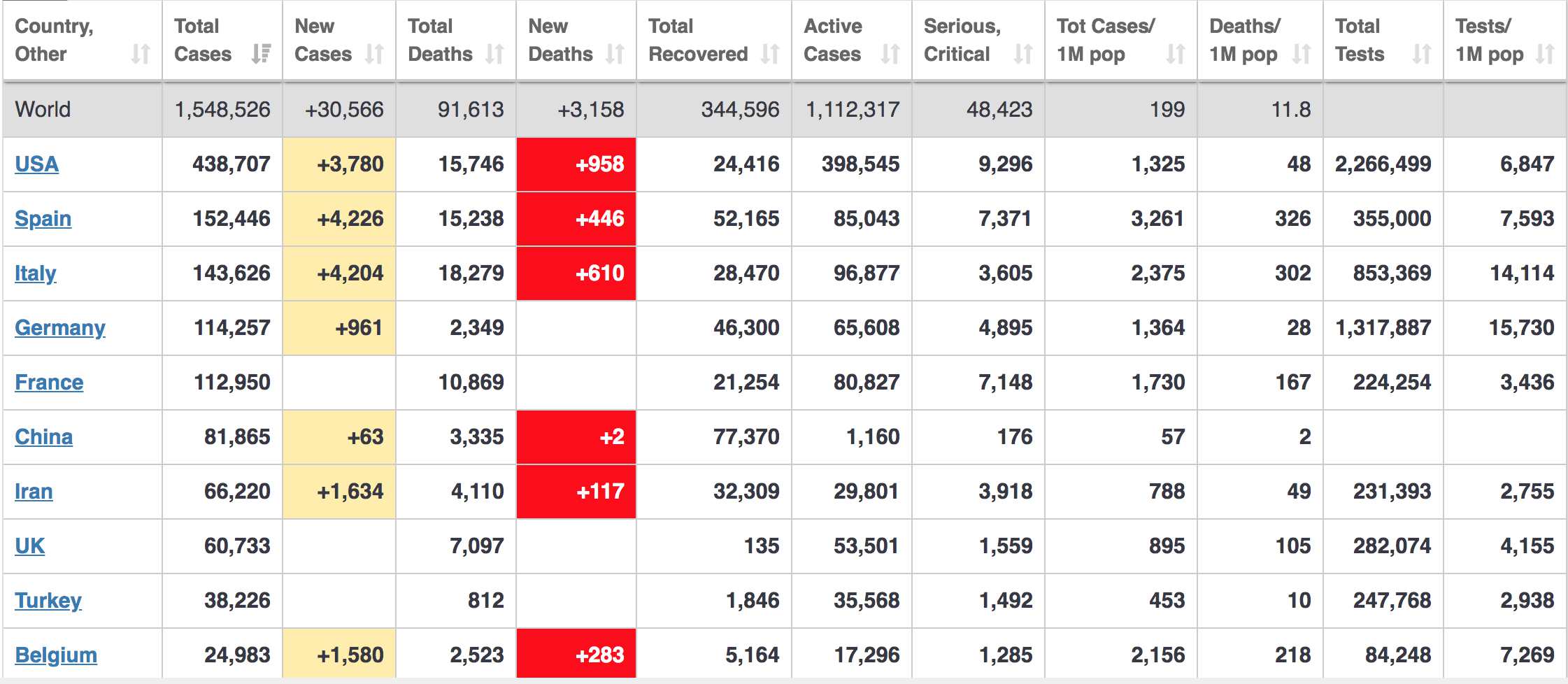Click Deaths/1M pop sort arrows
This screenshot has height=684, width=1568.
coord(1302,54)
